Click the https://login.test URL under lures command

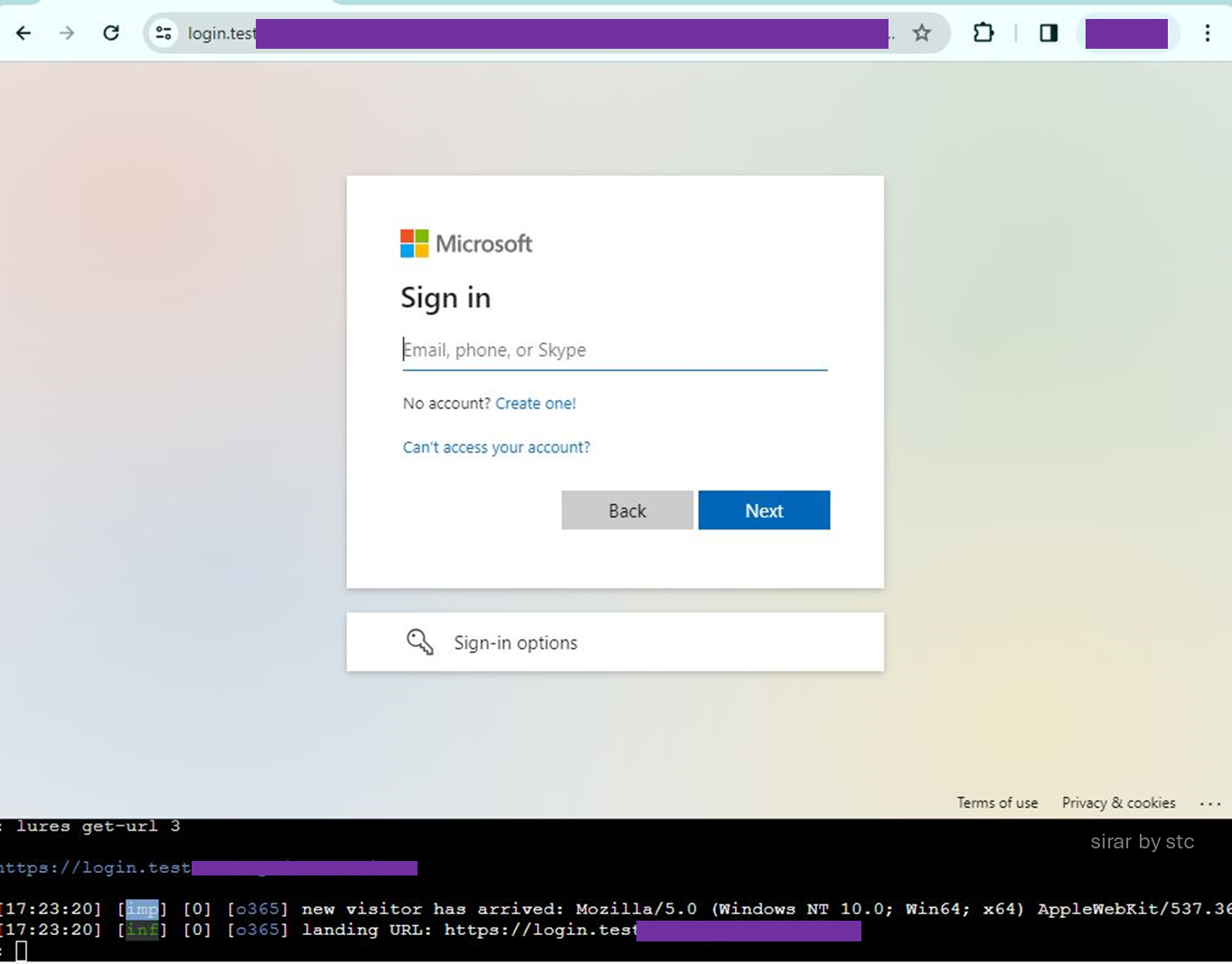point(209,868)
